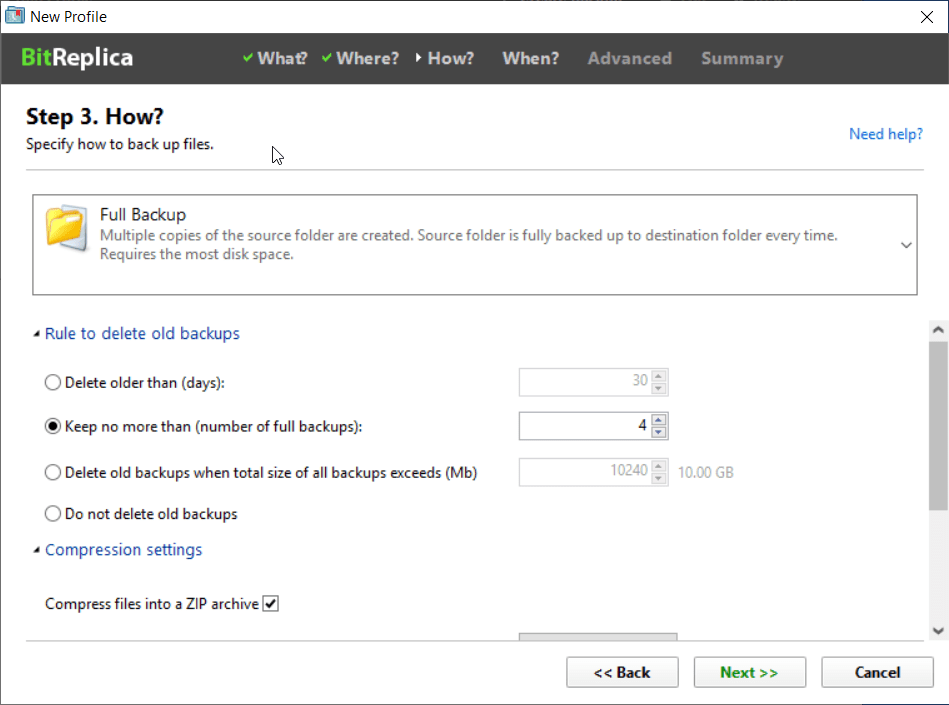The image size is (949, 705).
Task: Click the vertical scrollbar thumb
Action: point(939,425)
